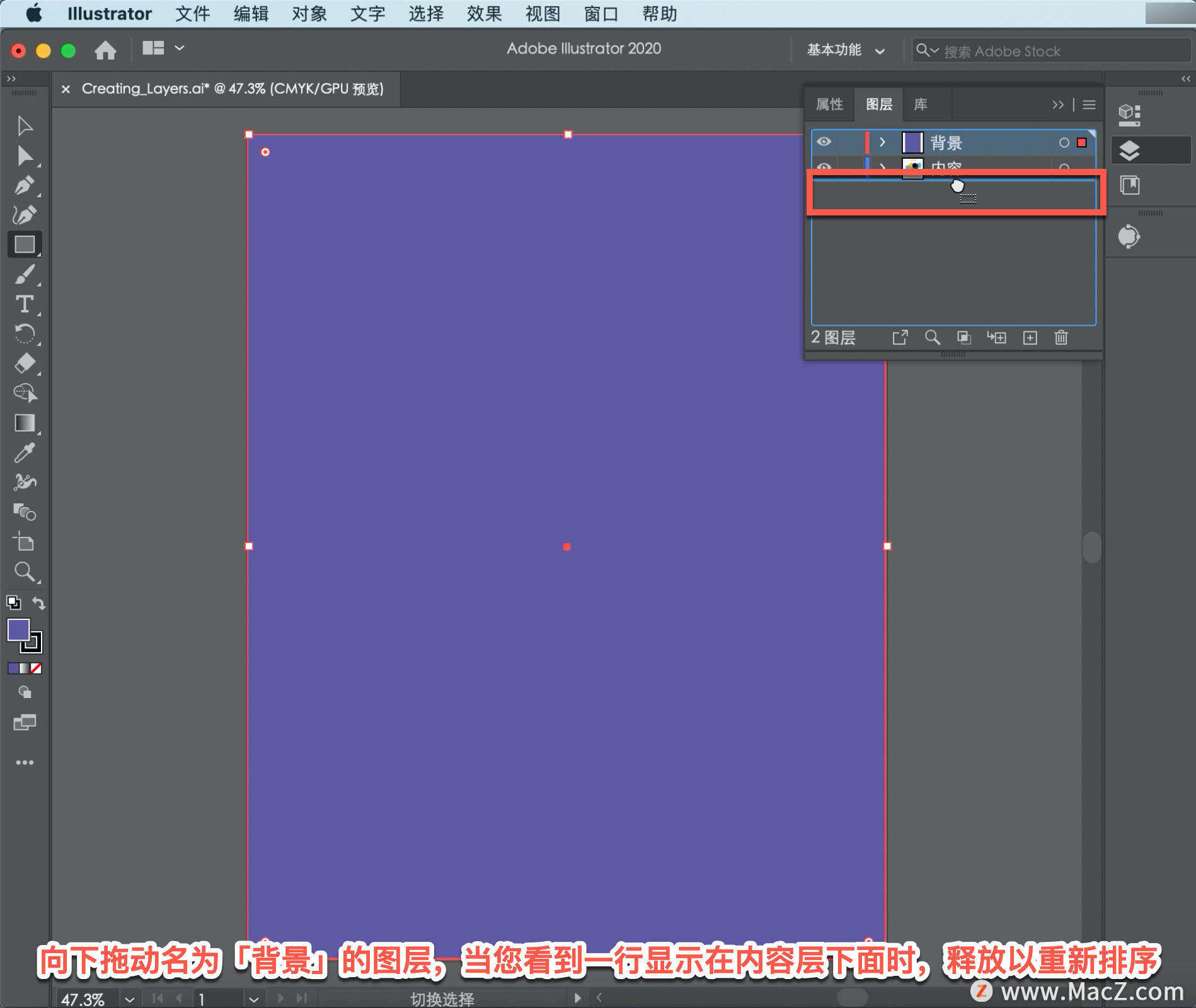Delete selected layer with trash icon
This screenshot has width=1196, height=1008.
pos(1061,338)
